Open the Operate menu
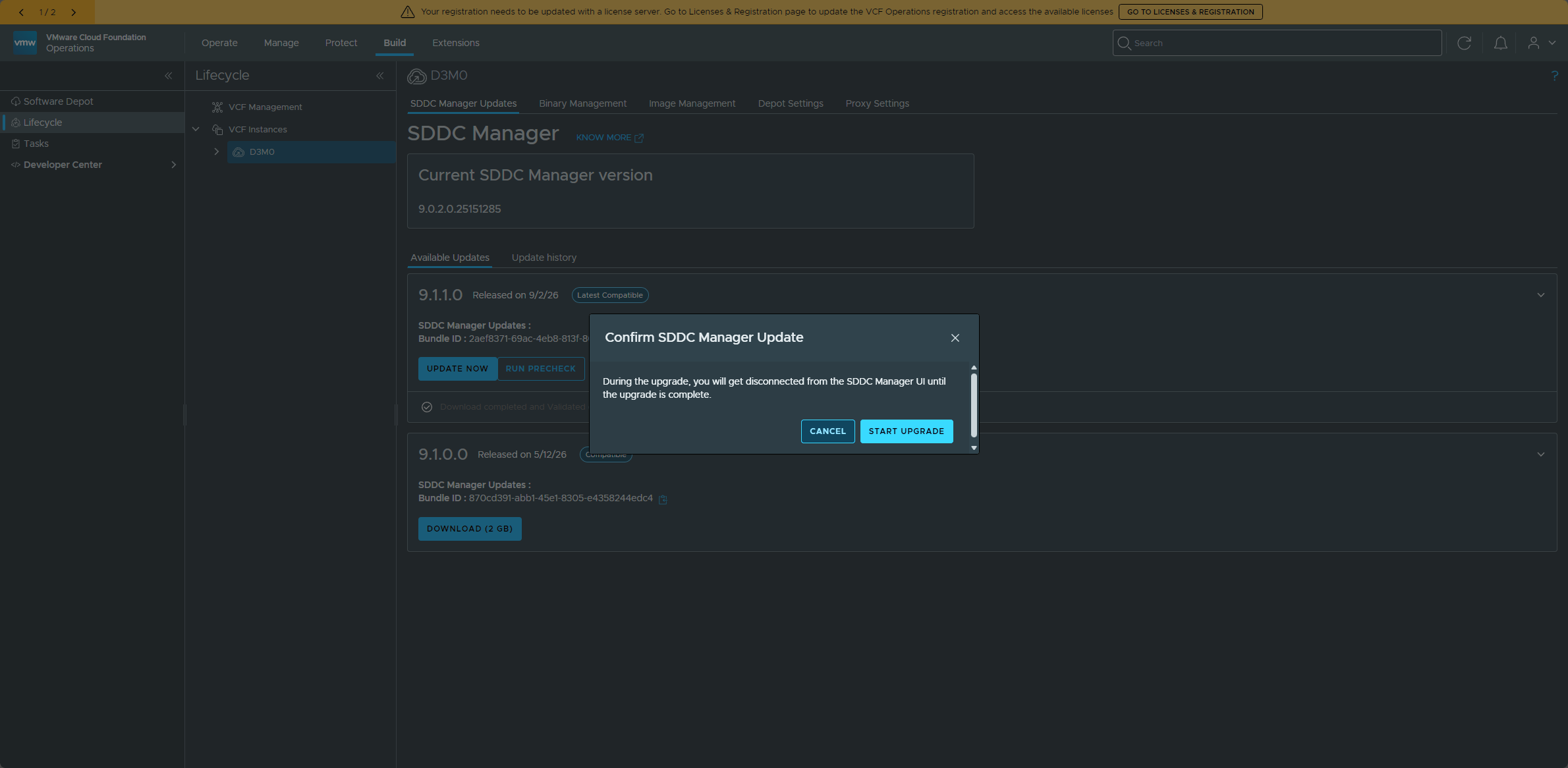 (x=219, y=43)
